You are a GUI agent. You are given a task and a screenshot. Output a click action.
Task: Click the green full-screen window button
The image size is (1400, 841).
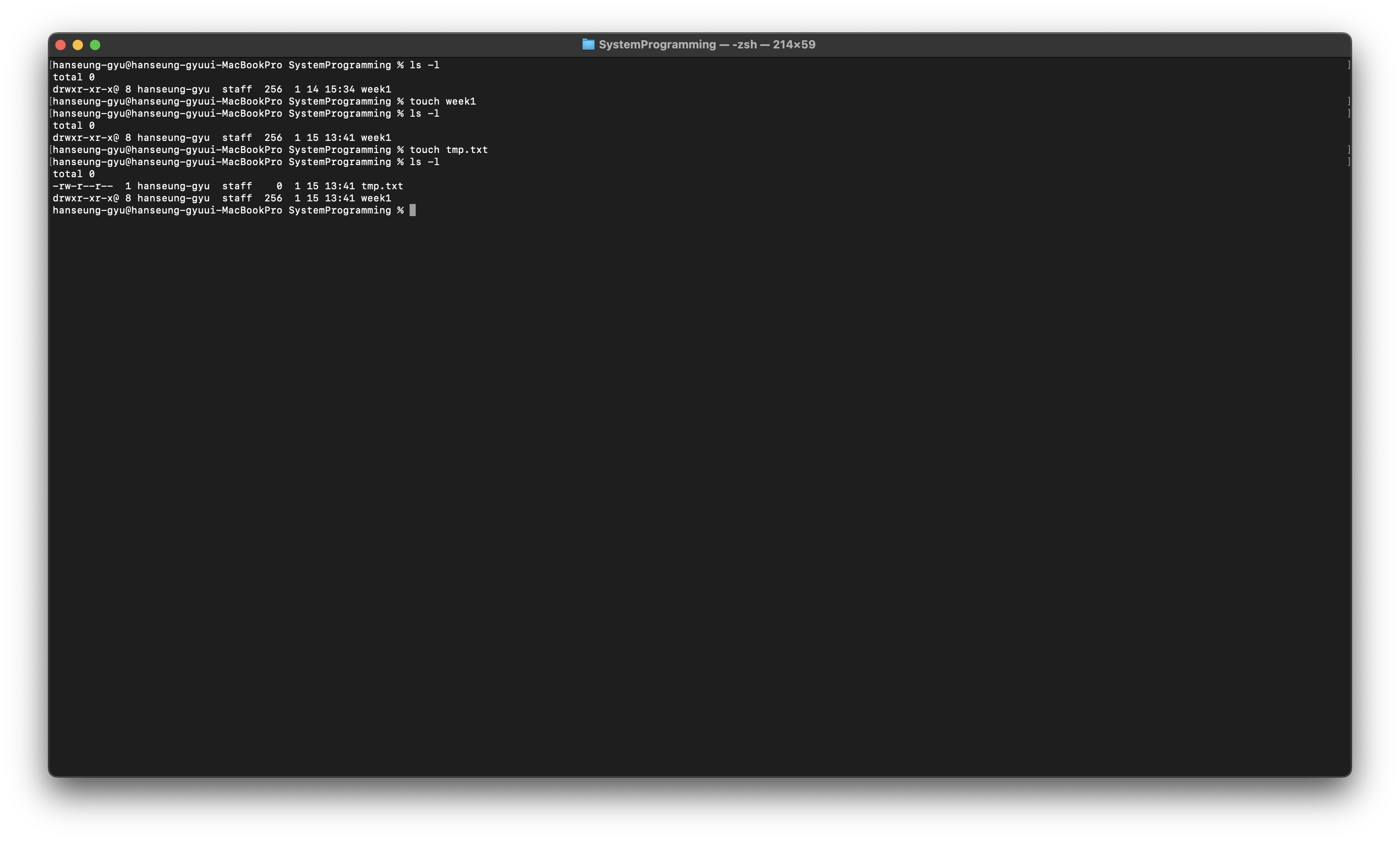click(x=95, y=45)
